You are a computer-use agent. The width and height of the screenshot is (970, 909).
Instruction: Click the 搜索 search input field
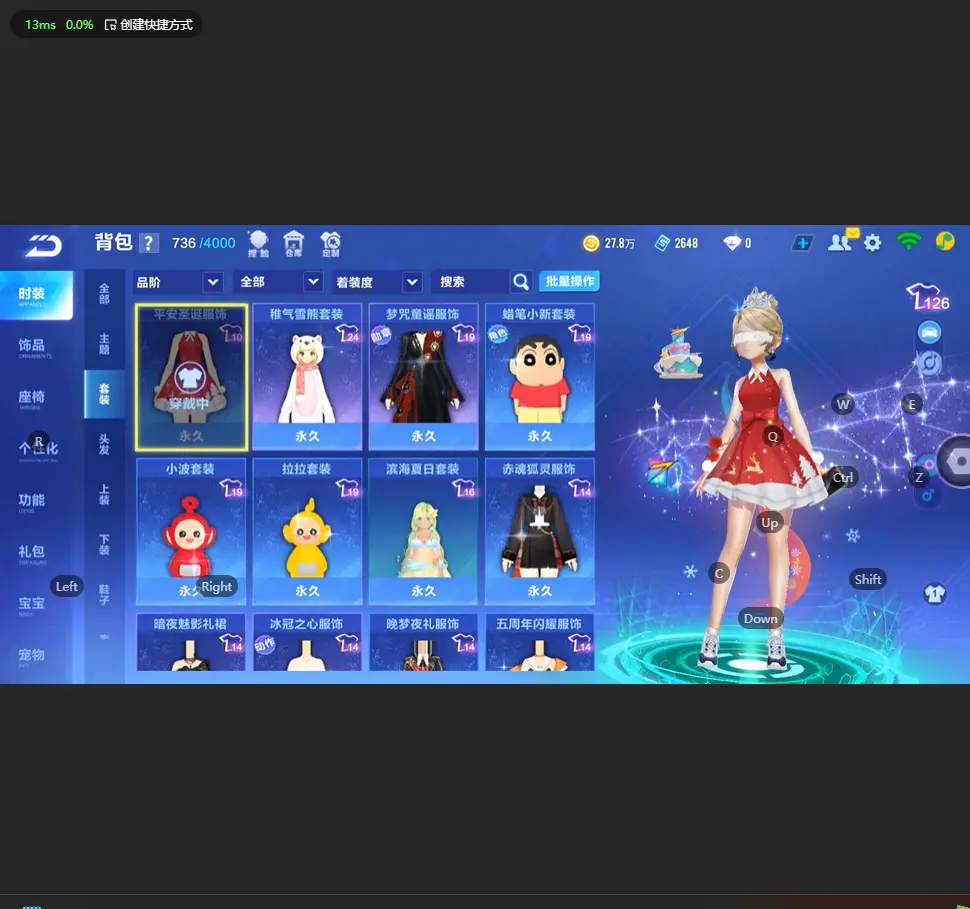tap(470, 282)
